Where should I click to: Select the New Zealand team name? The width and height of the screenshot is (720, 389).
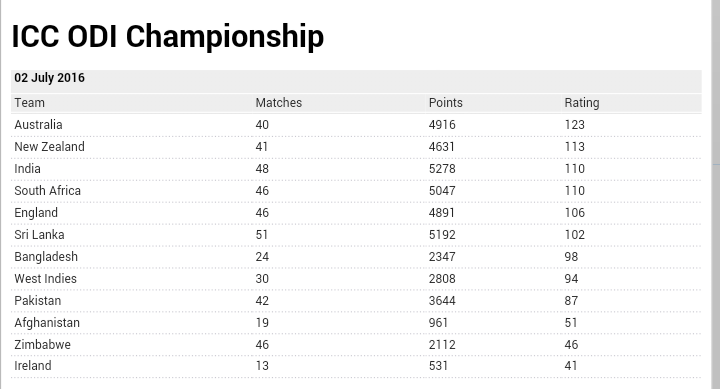pyautogui.click(x=50, y=147)
